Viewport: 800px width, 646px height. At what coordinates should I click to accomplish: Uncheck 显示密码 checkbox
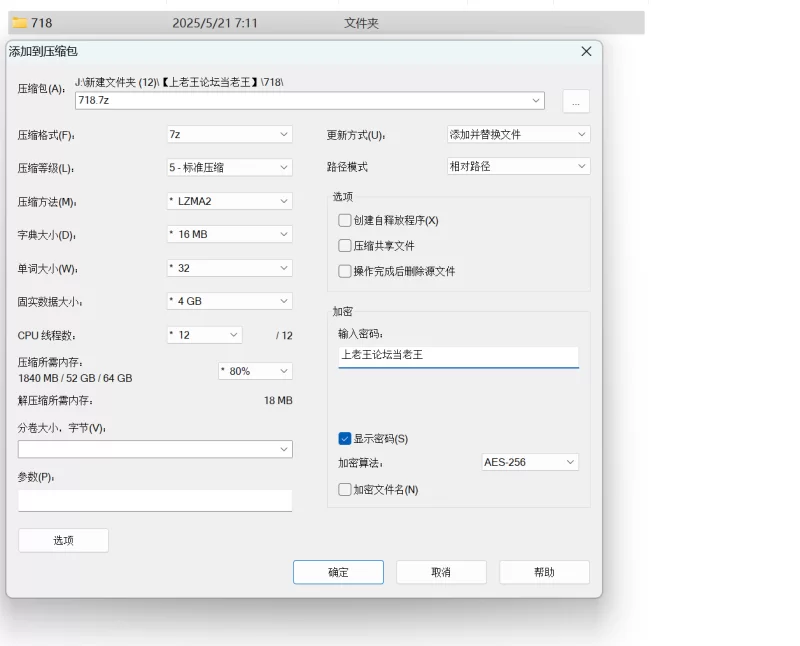345,438
